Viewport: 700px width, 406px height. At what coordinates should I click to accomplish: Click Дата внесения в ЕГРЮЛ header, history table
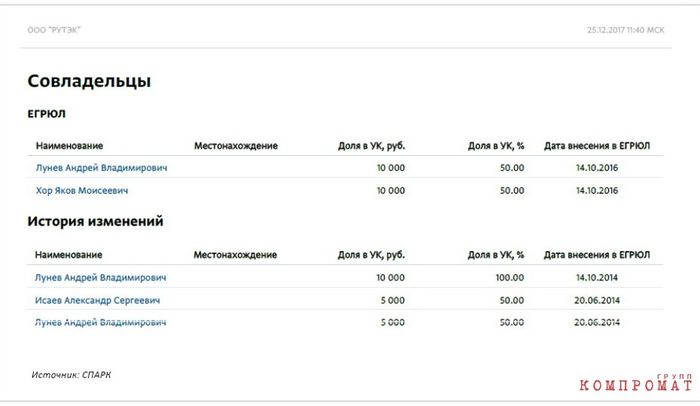(x=597, y=255)
